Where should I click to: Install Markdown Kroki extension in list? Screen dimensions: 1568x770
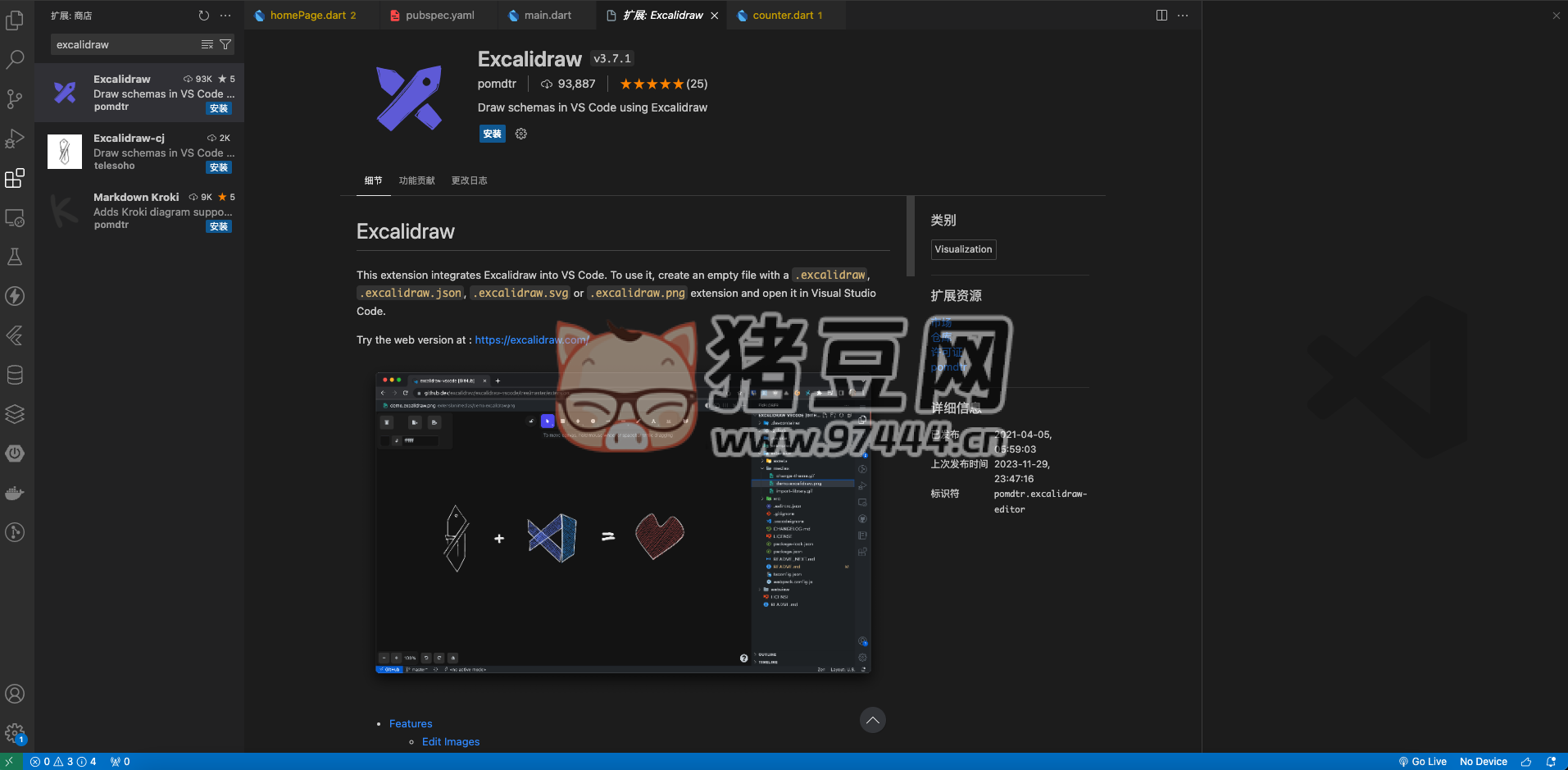coord(219,226)
